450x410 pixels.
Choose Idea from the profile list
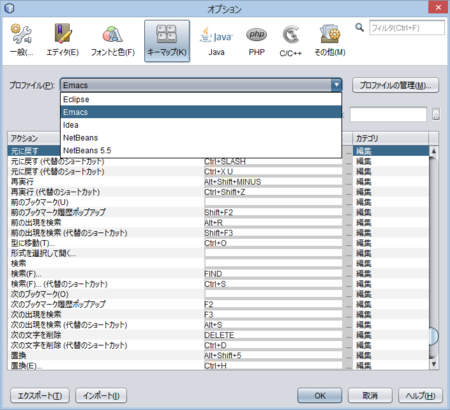201,125
